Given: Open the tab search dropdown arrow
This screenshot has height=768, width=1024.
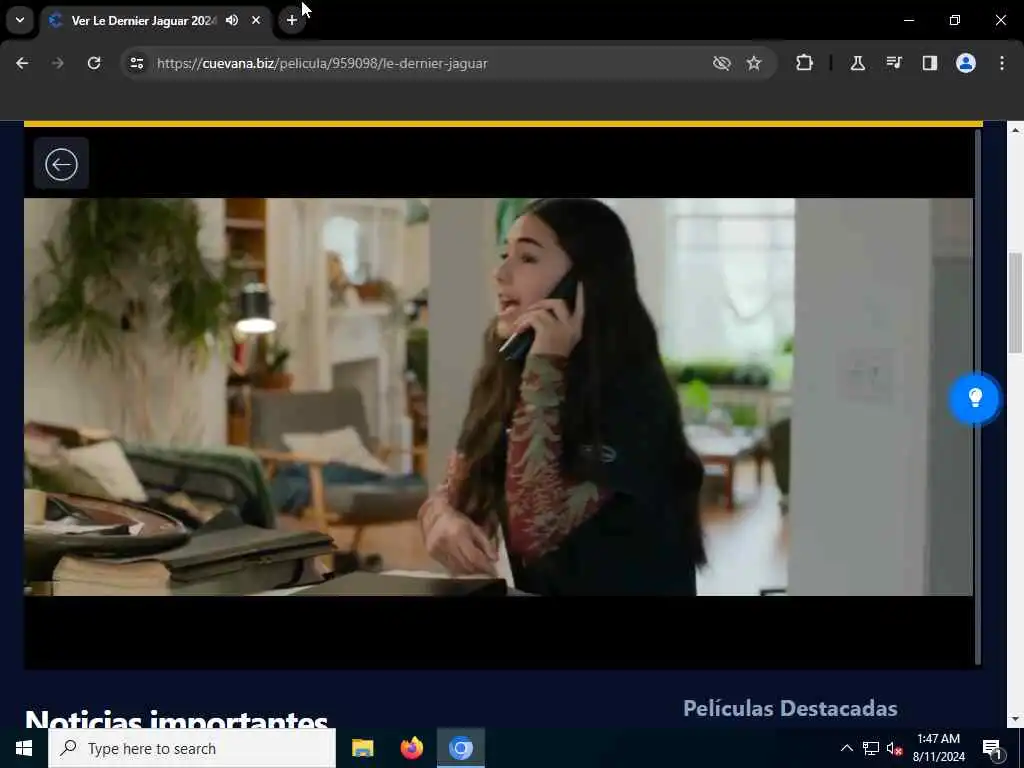Looking at the screenshot, I should pyautogui.click(x=20, y=20).
